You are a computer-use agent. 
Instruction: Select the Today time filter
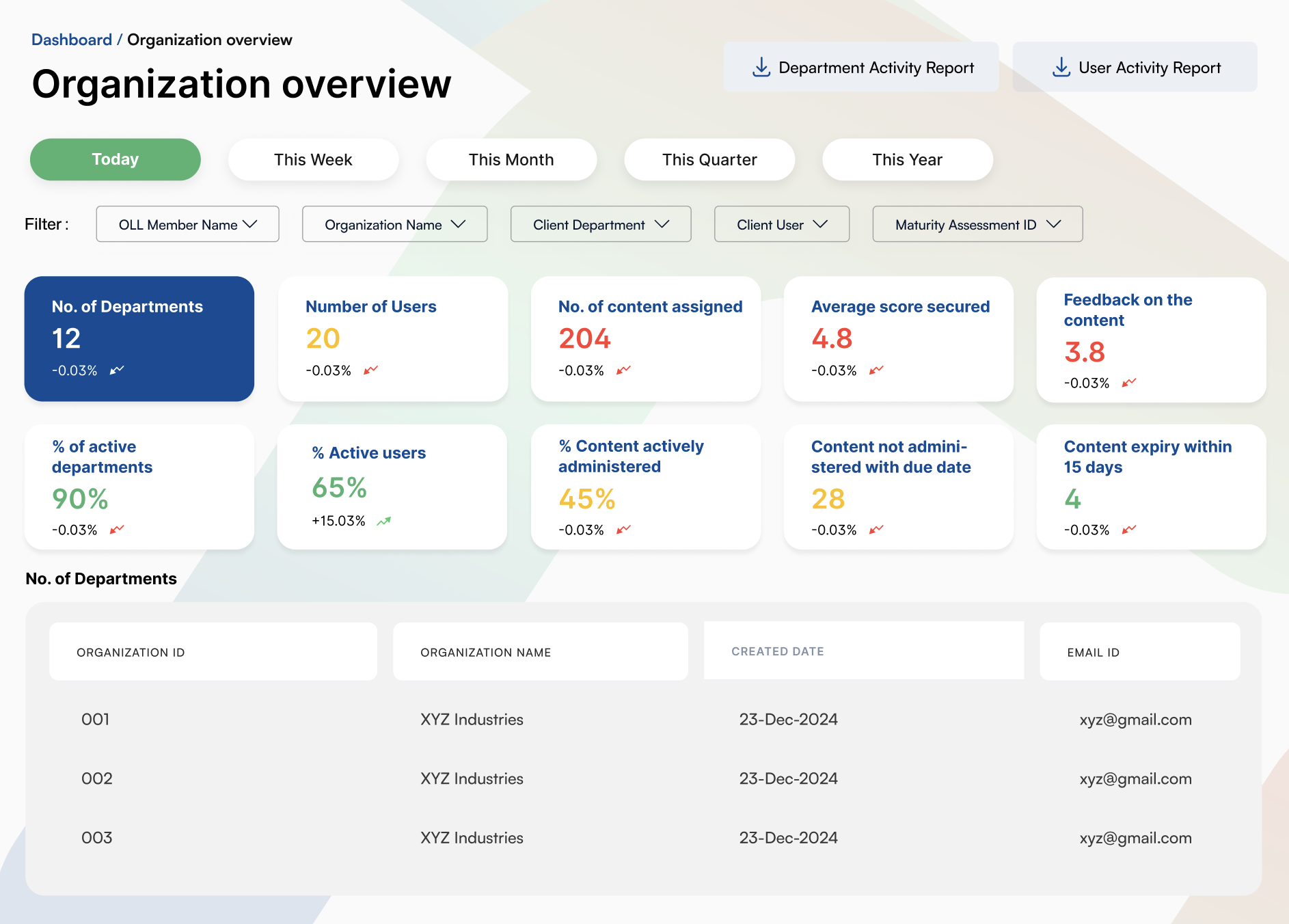pos(115,159)
